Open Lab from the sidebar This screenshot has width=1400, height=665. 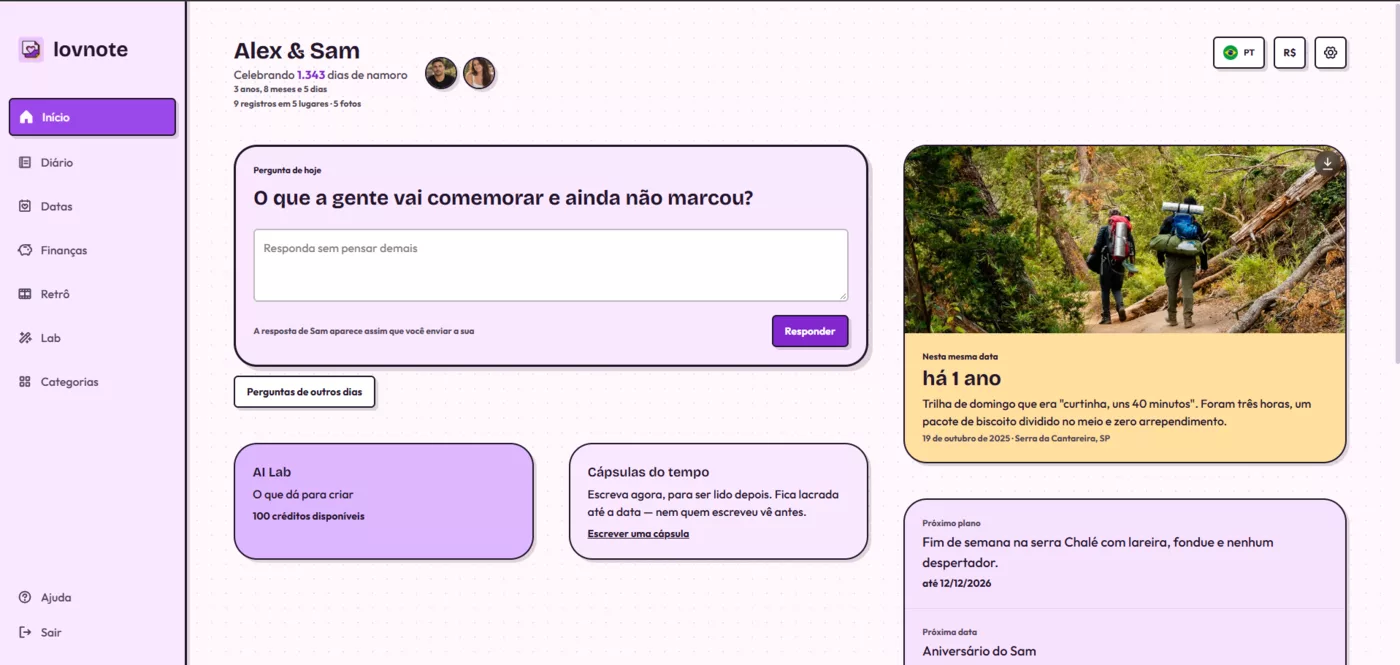pyautogui.click(x=92, y=338)
